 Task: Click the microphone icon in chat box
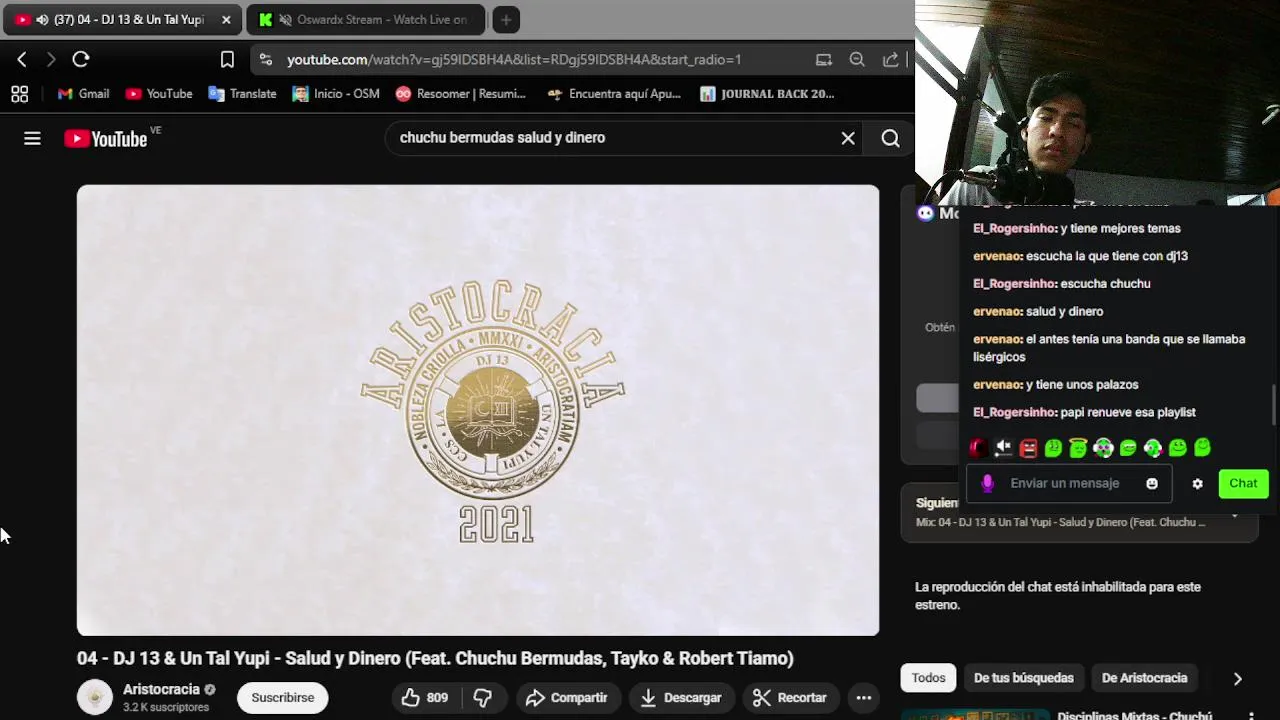point(987,484)
